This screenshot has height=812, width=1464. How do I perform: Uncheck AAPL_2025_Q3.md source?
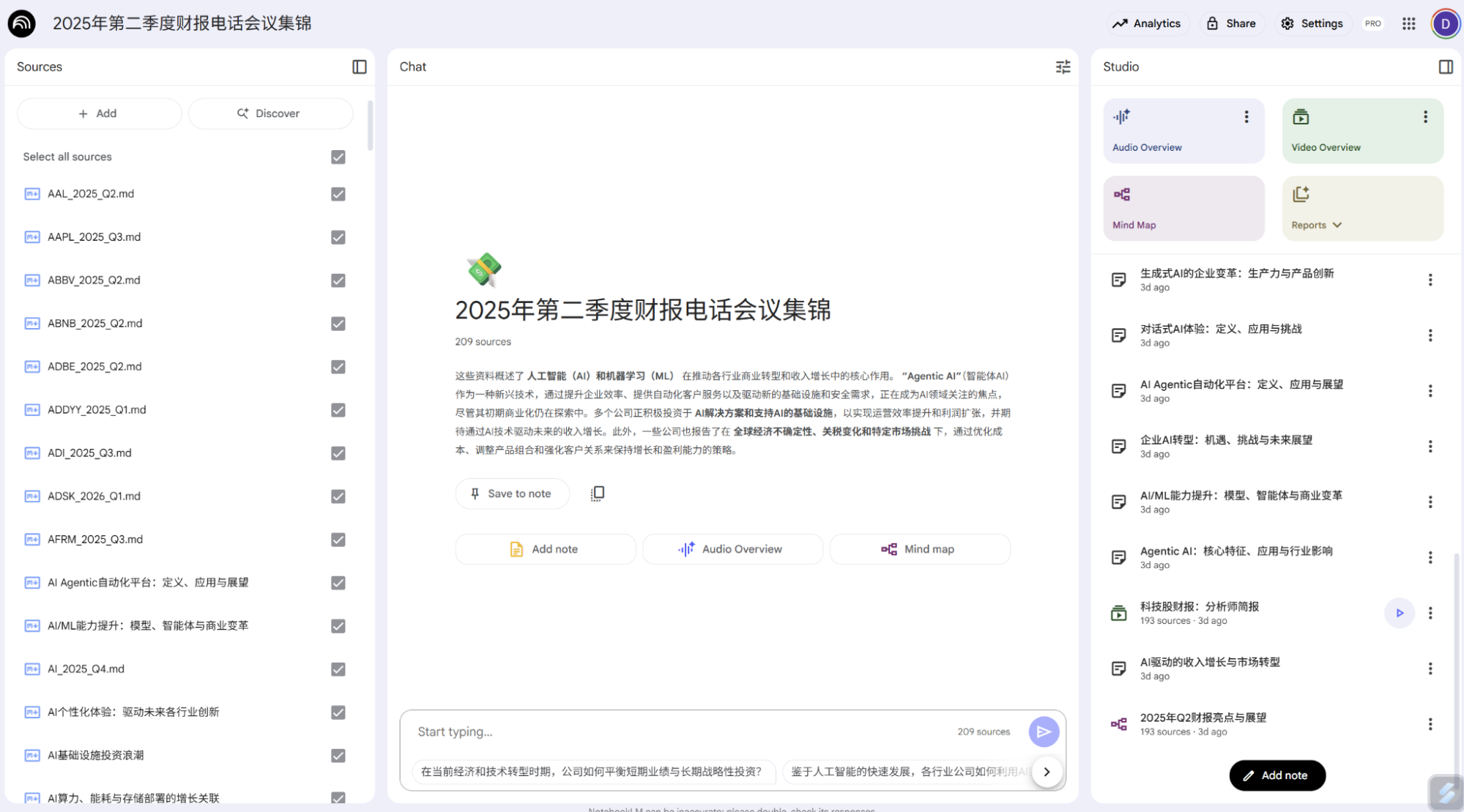tap(338, 237)
